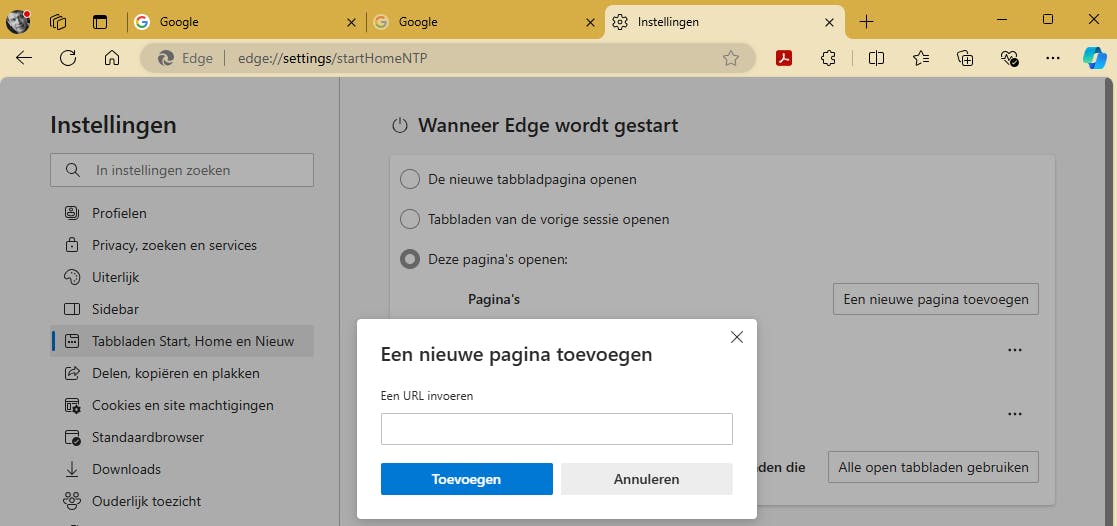Open Downloads settings in the sidebar

pos(126,469)
